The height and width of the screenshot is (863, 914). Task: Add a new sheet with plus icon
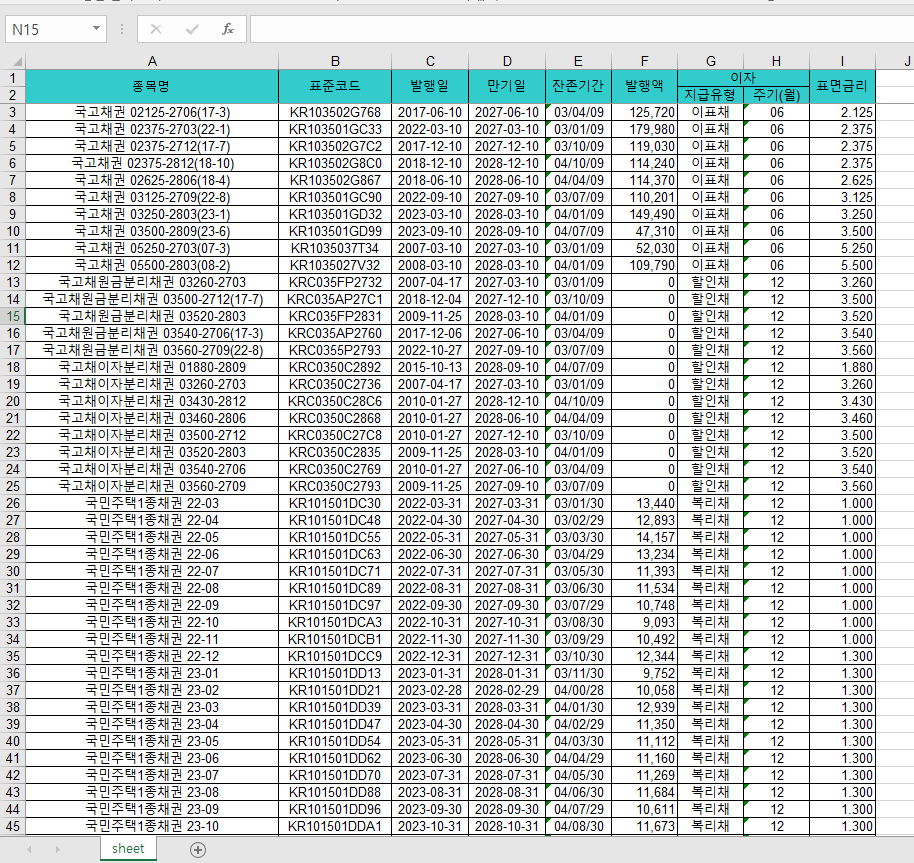(198, 850)
